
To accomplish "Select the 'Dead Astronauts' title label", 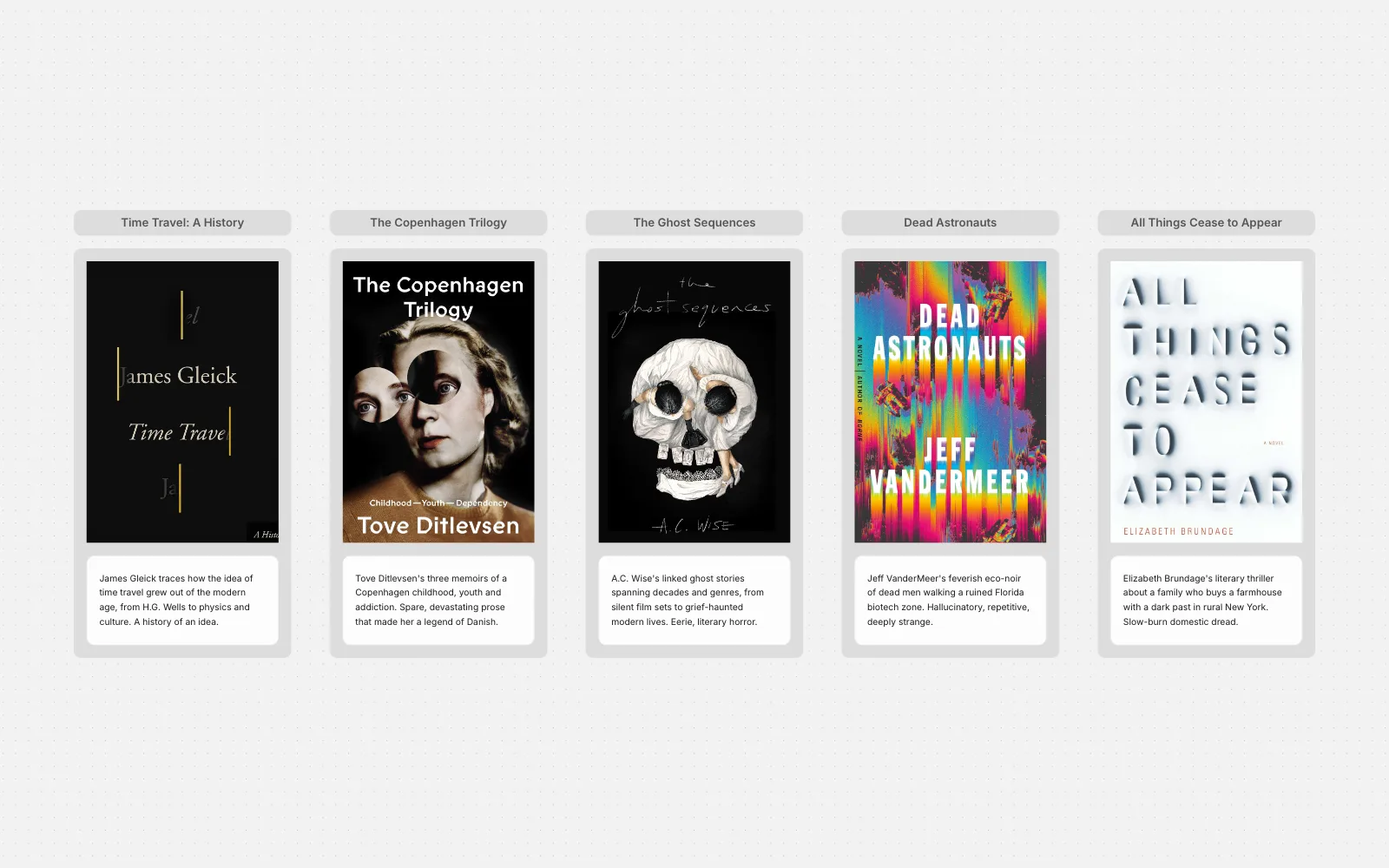I will pyautogui.click(x=951, y=222).
